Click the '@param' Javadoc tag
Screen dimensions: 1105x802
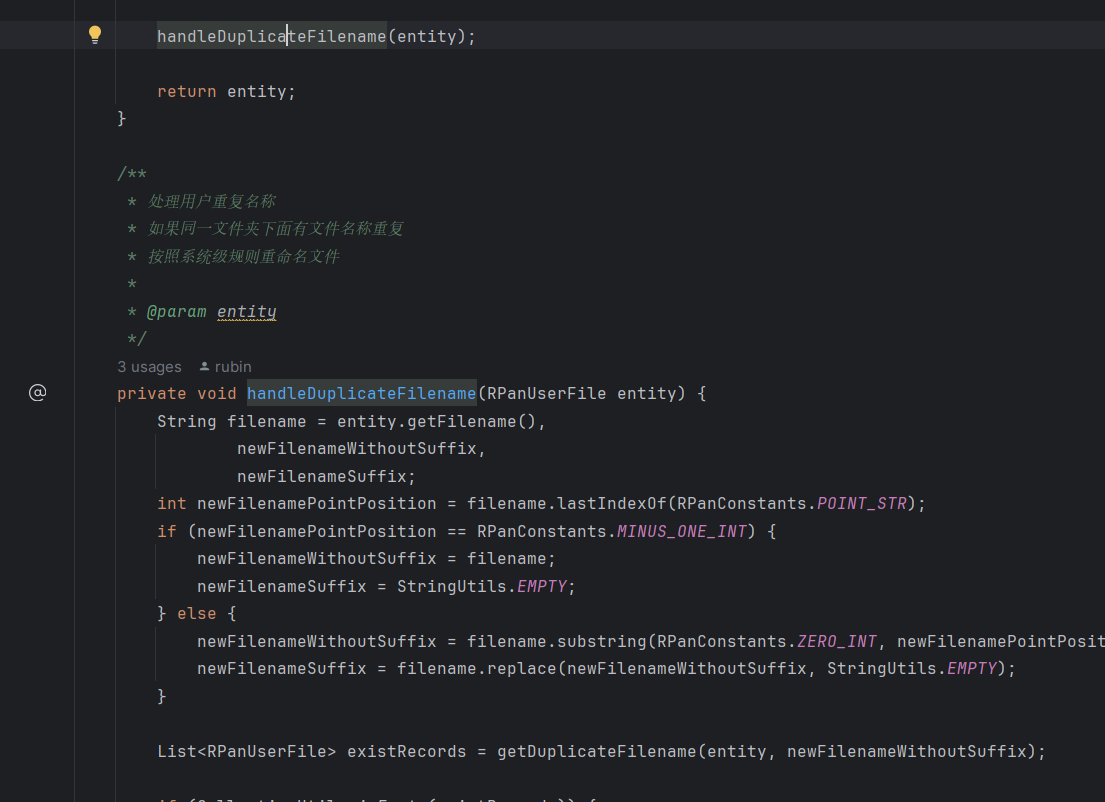click(x=176, y=311)
